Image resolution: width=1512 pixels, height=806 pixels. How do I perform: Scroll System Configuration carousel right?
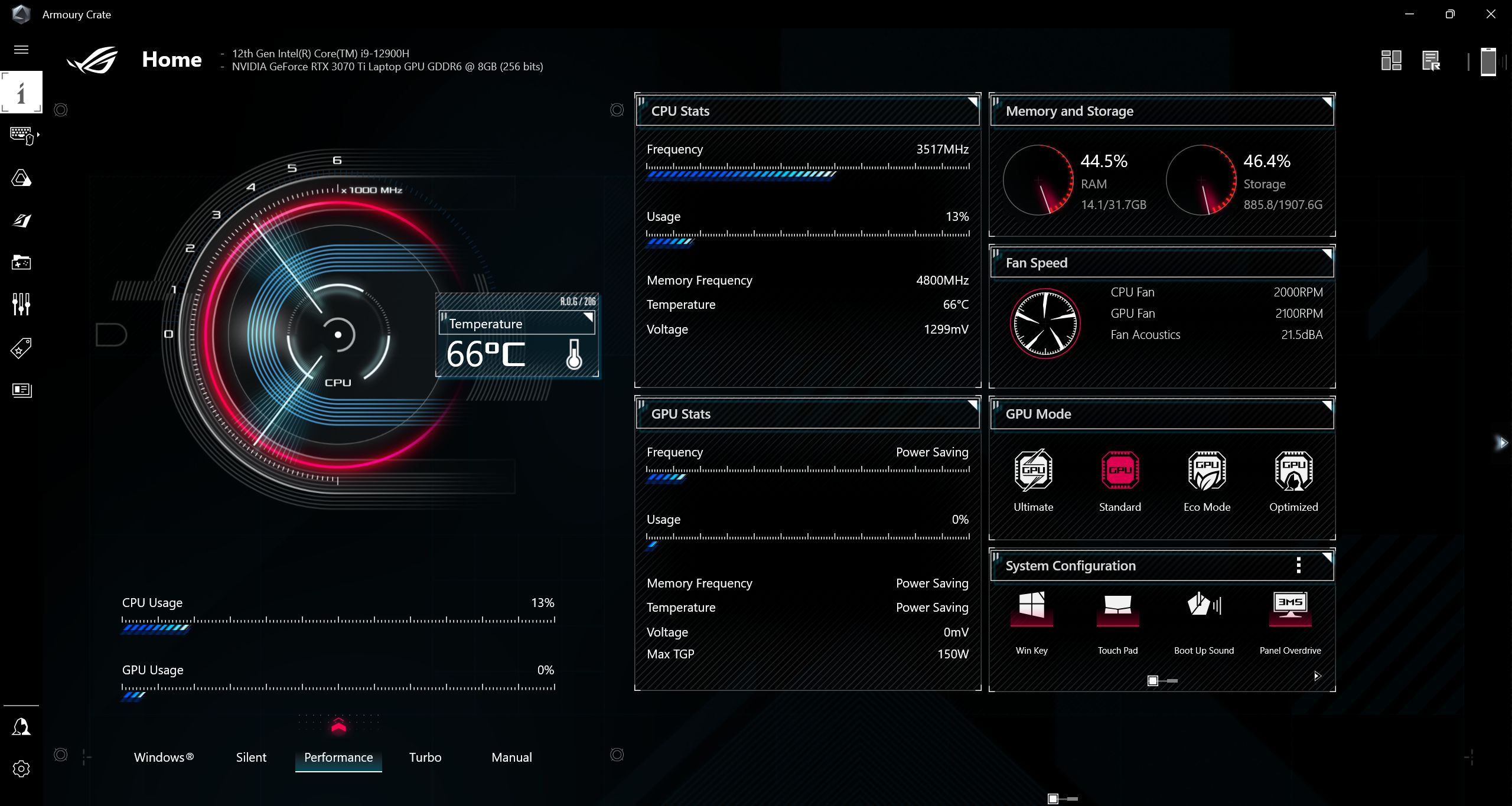1319,676
